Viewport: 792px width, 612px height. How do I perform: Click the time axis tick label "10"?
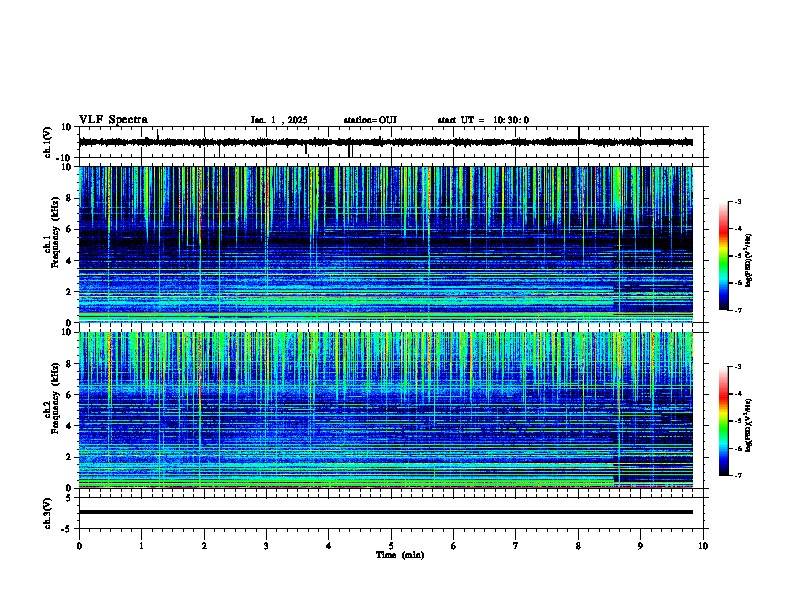[x=703, y=546]
